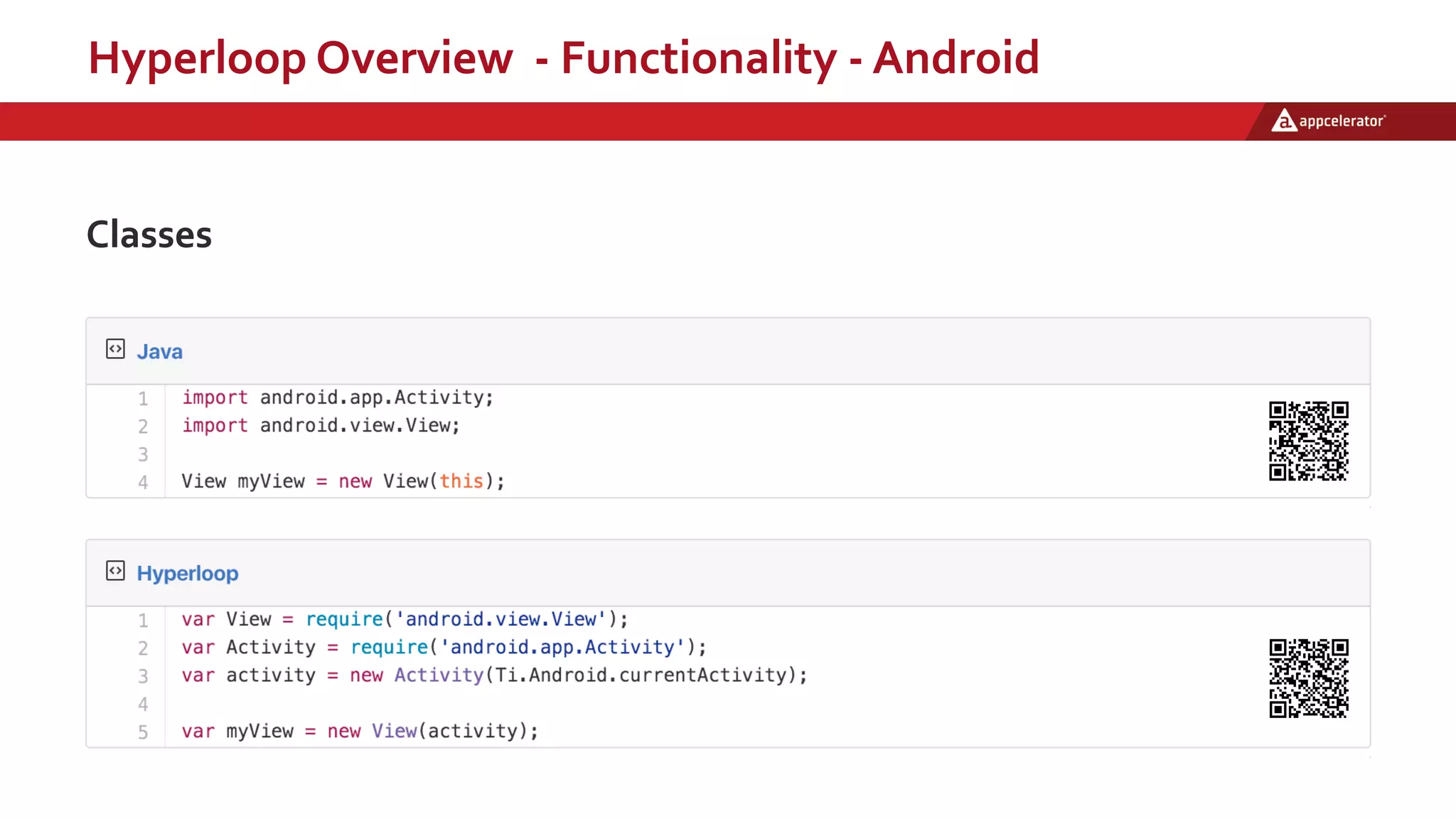Click the QR code in Java block

point(1308,441)
